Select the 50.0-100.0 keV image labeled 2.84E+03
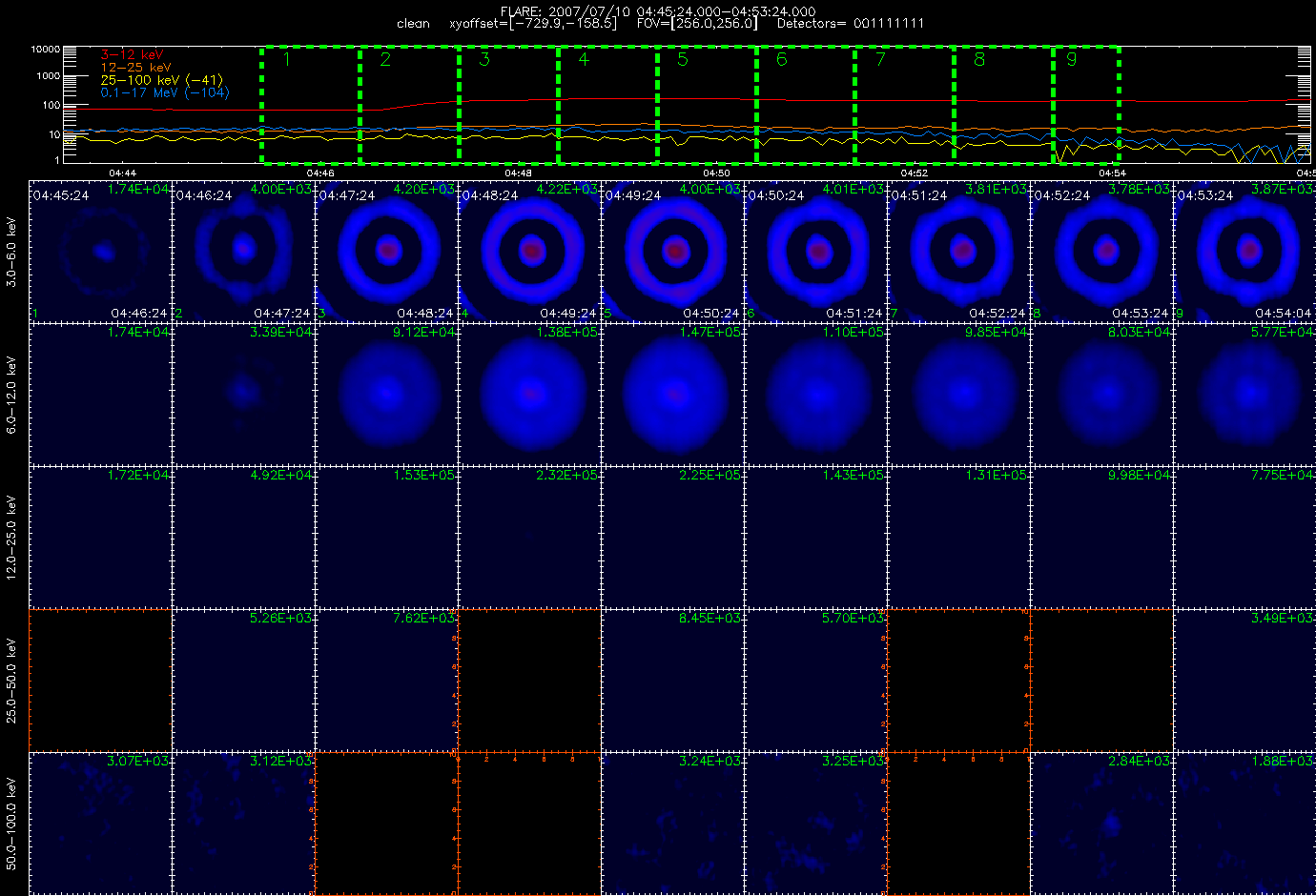Image resolution: width=1316 pixels, height=896 pixels. 1102,824
